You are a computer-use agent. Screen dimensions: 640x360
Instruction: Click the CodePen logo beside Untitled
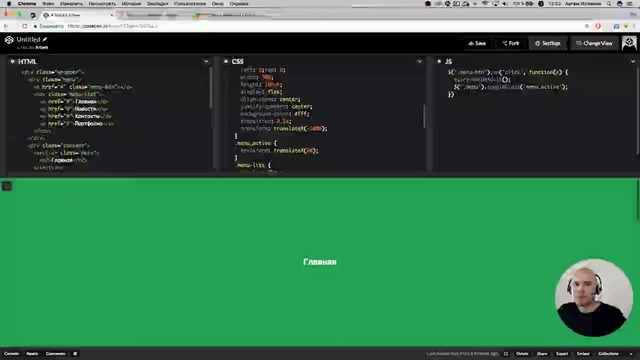(x=9, y=40)
